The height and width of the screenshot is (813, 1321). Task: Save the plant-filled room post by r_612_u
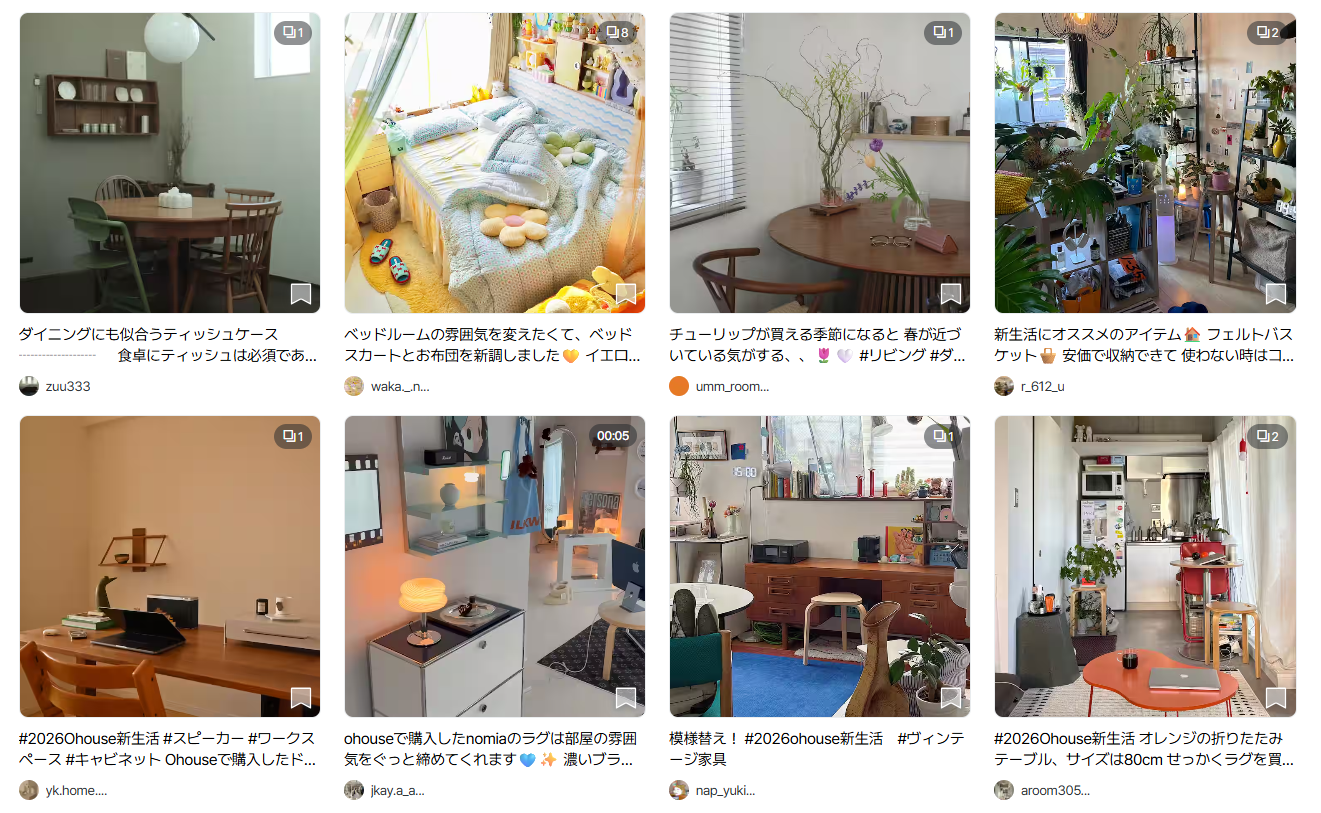1275,294
